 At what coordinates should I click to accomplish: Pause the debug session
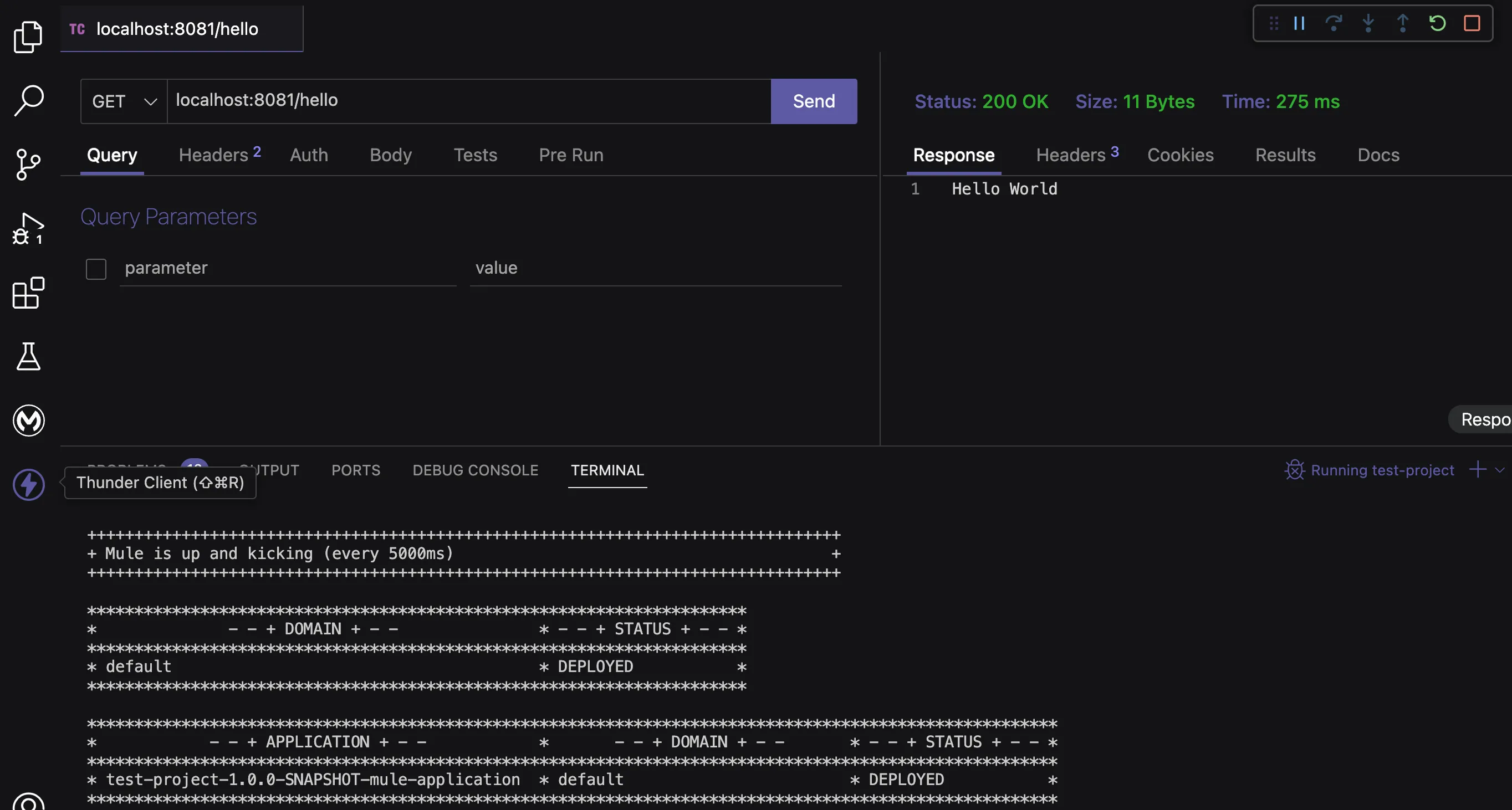click(x=1299, y=23)
